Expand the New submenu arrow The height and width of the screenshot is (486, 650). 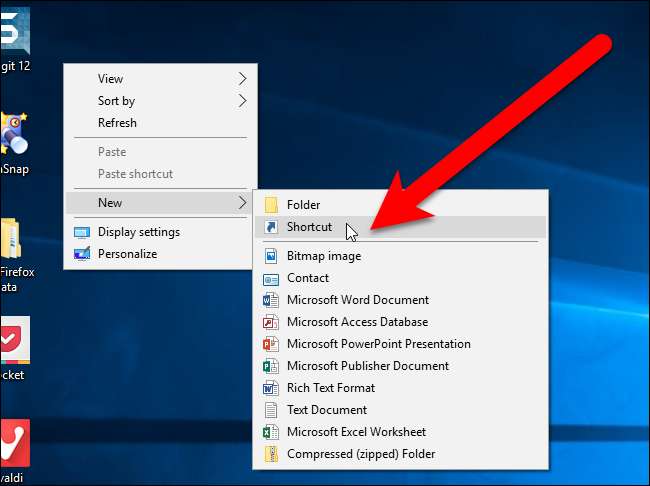(x=242, y=203)
